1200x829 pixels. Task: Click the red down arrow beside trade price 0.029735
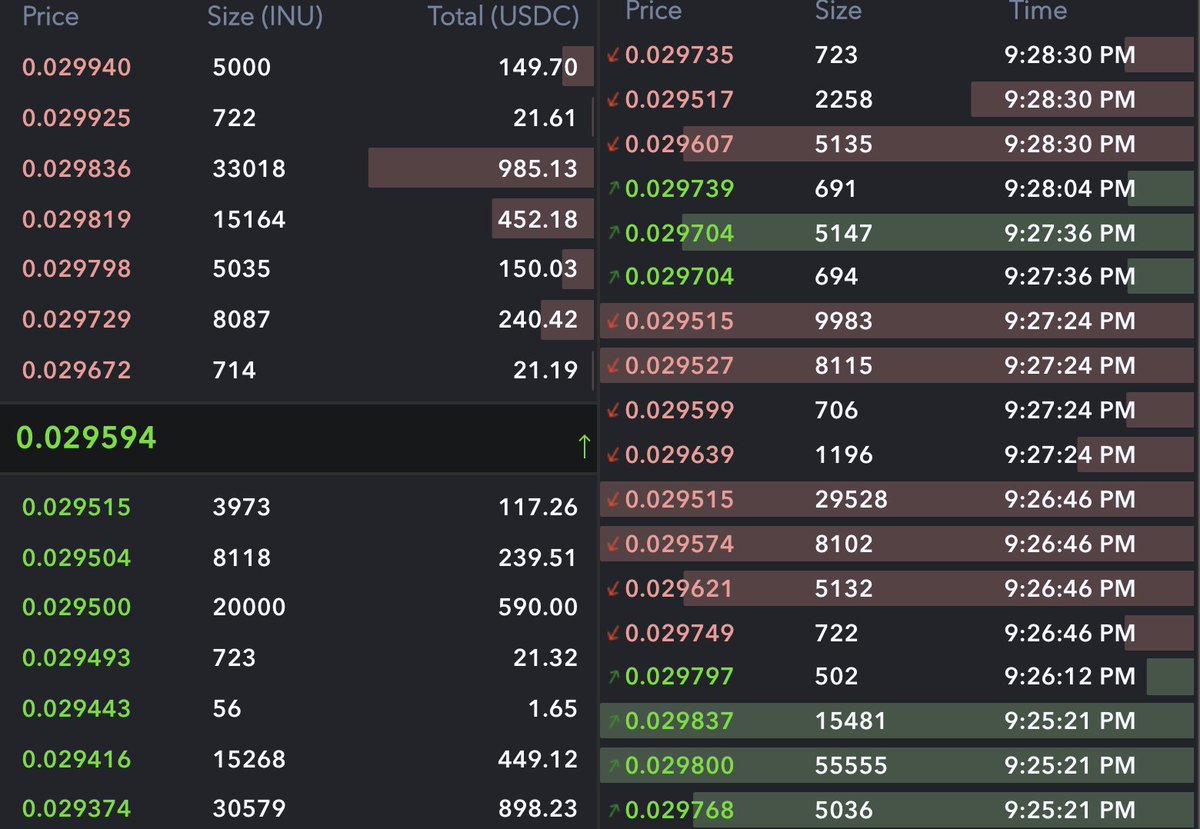pyautogui.click(x=613, y=56)
